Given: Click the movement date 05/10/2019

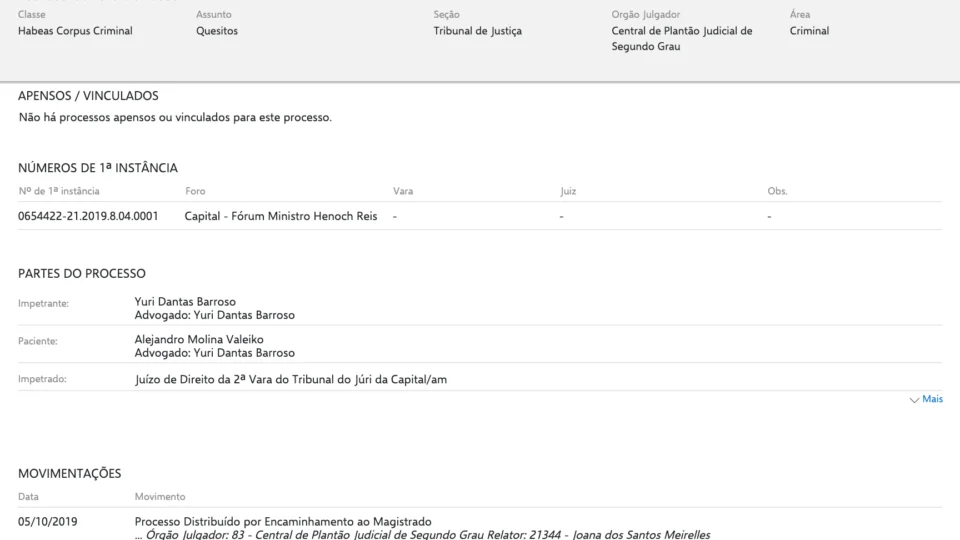Looking at the screenshot, I should (47, 521).
